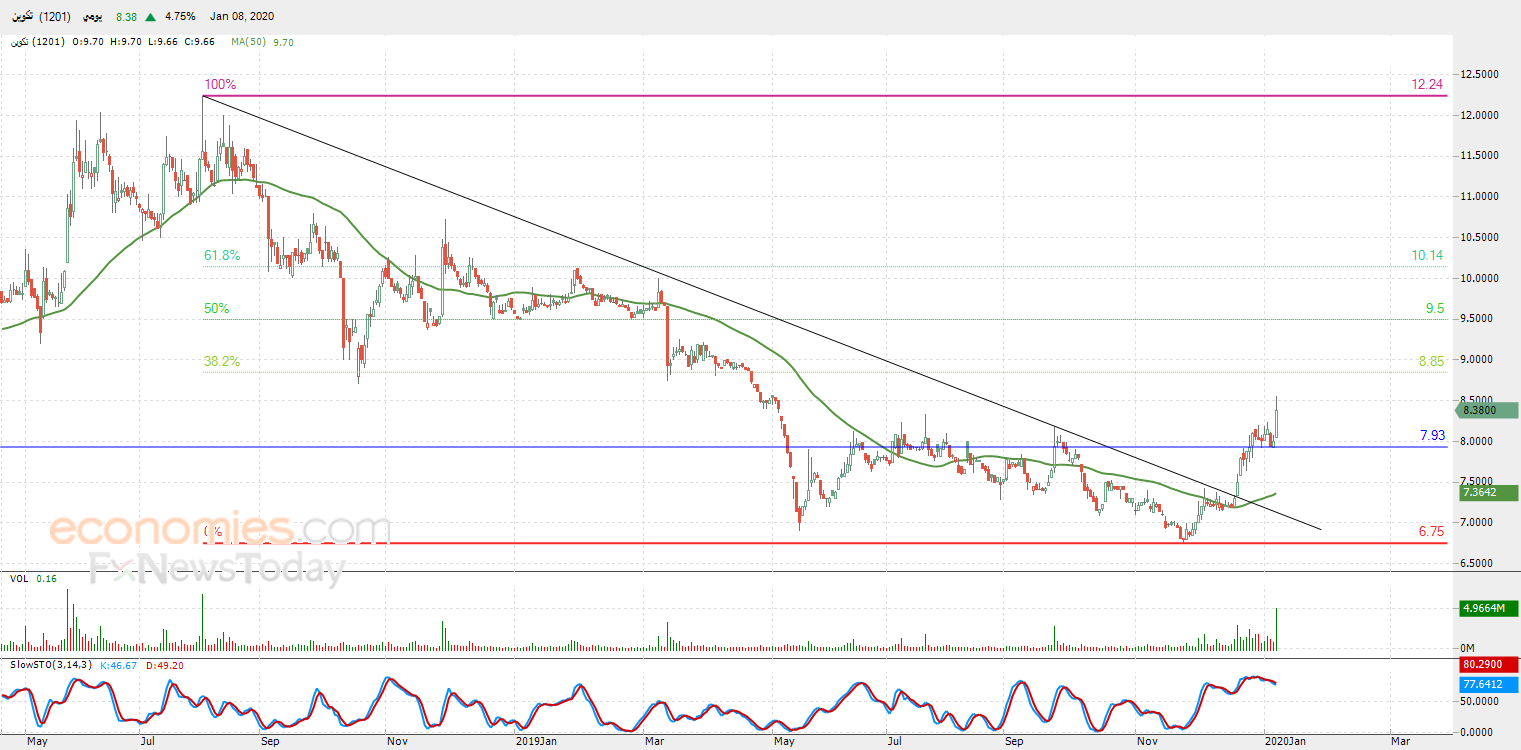Click the 12.24 price level label
Screen dimensions: 1521x750
pos(1427,85)
